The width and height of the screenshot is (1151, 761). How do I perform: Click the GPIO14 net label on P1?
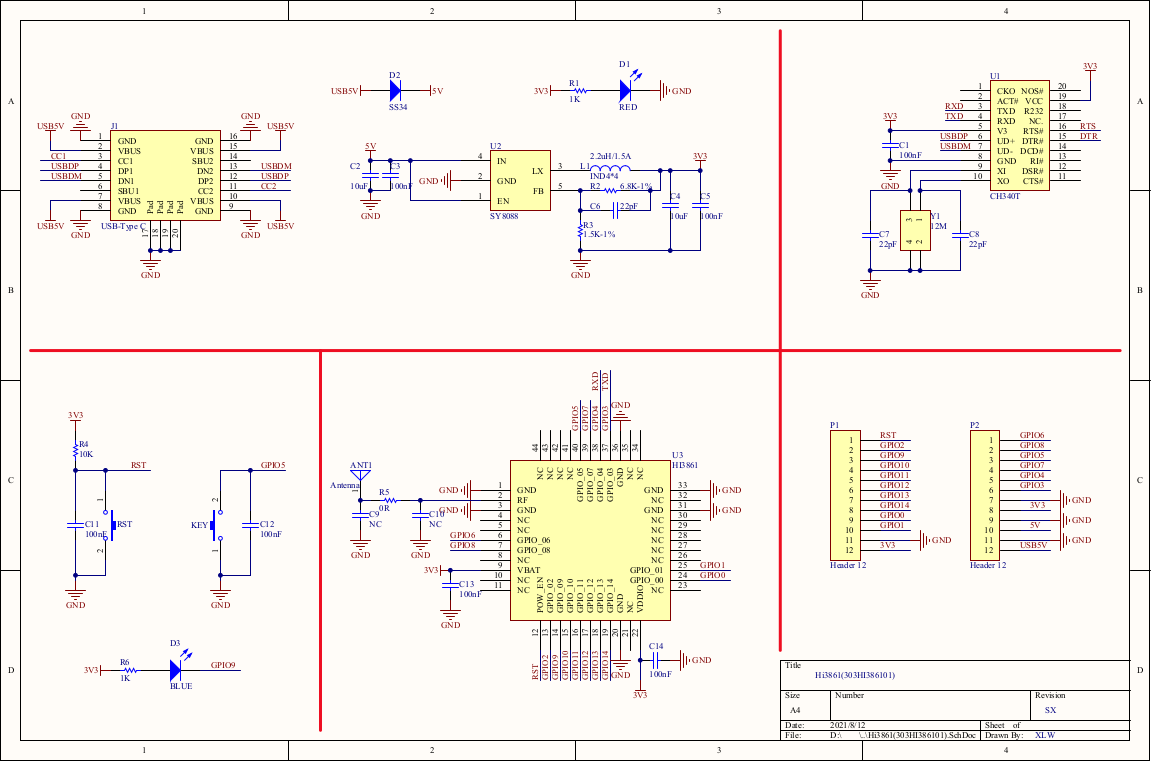895,505
